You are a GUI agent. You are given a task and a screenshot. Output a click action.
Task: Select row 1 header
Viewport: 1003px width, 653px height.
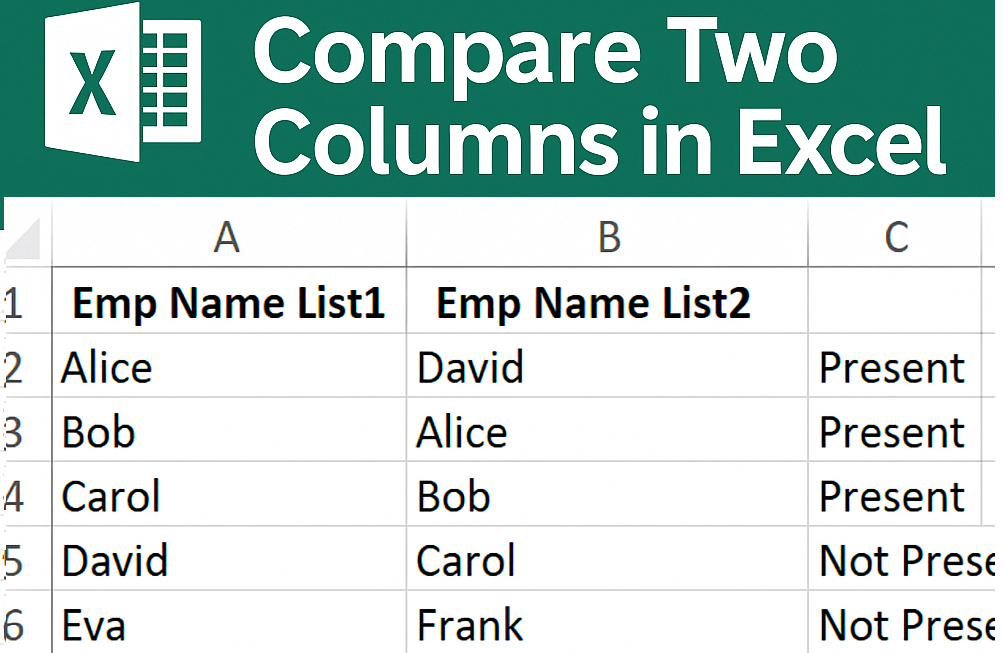pyautogui.click(x=14, y=304)
